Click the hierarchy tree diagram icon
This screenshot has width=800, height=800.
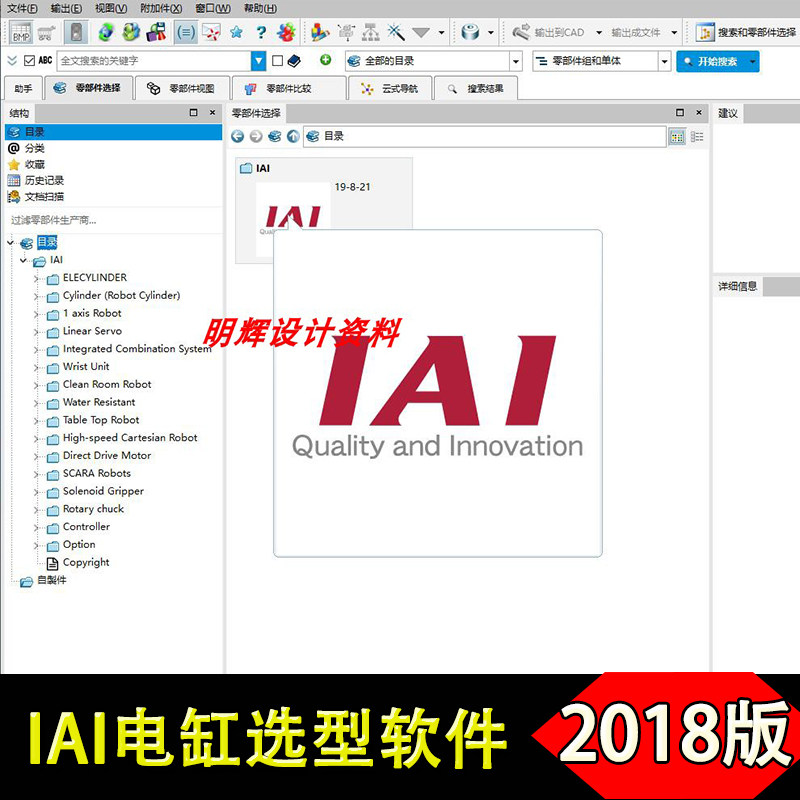pos(370,33)
